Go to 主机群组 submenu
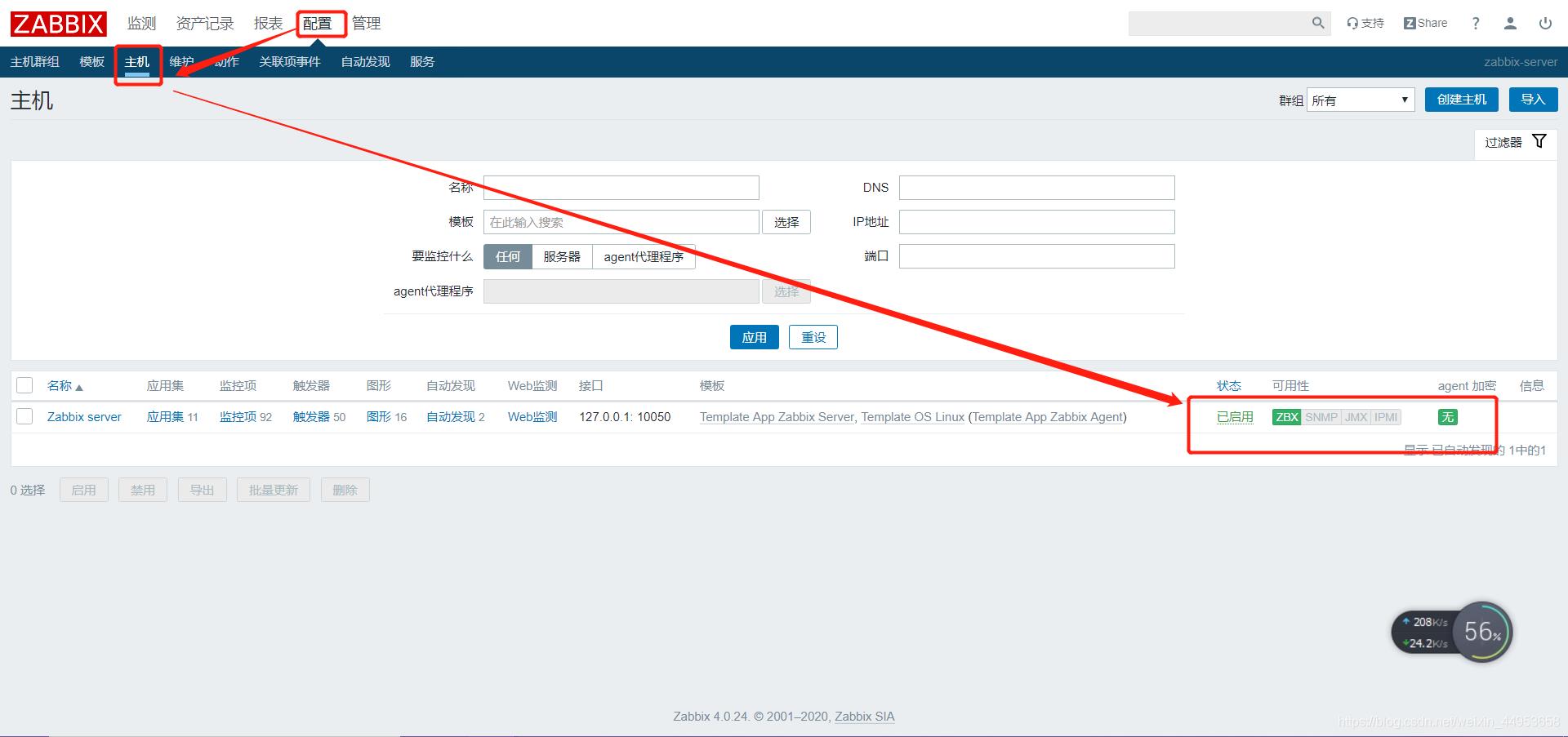 point(34,62)
